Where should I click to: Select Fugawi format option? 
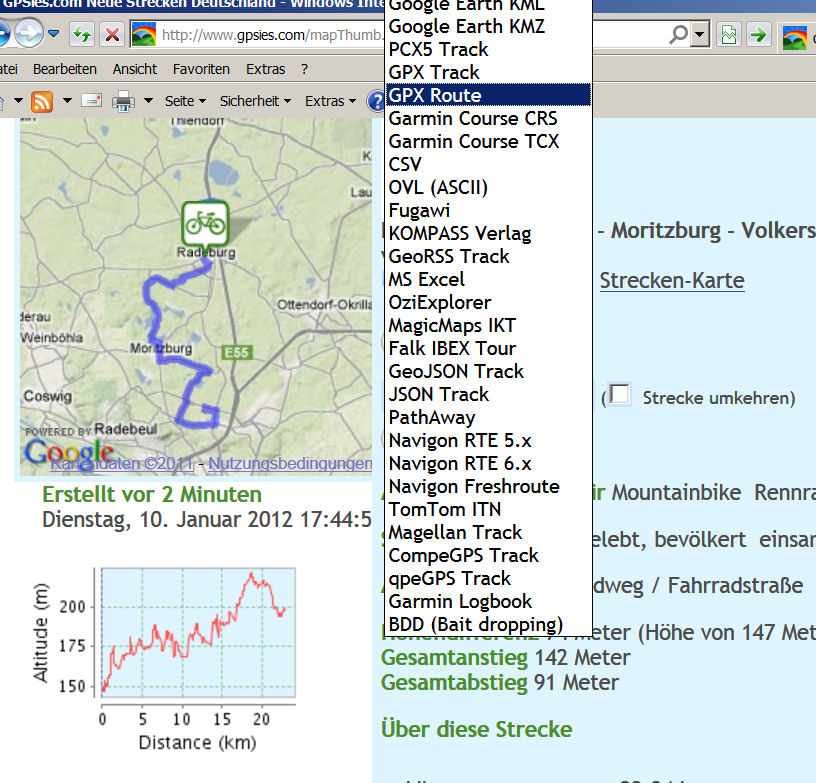(489, 211)
